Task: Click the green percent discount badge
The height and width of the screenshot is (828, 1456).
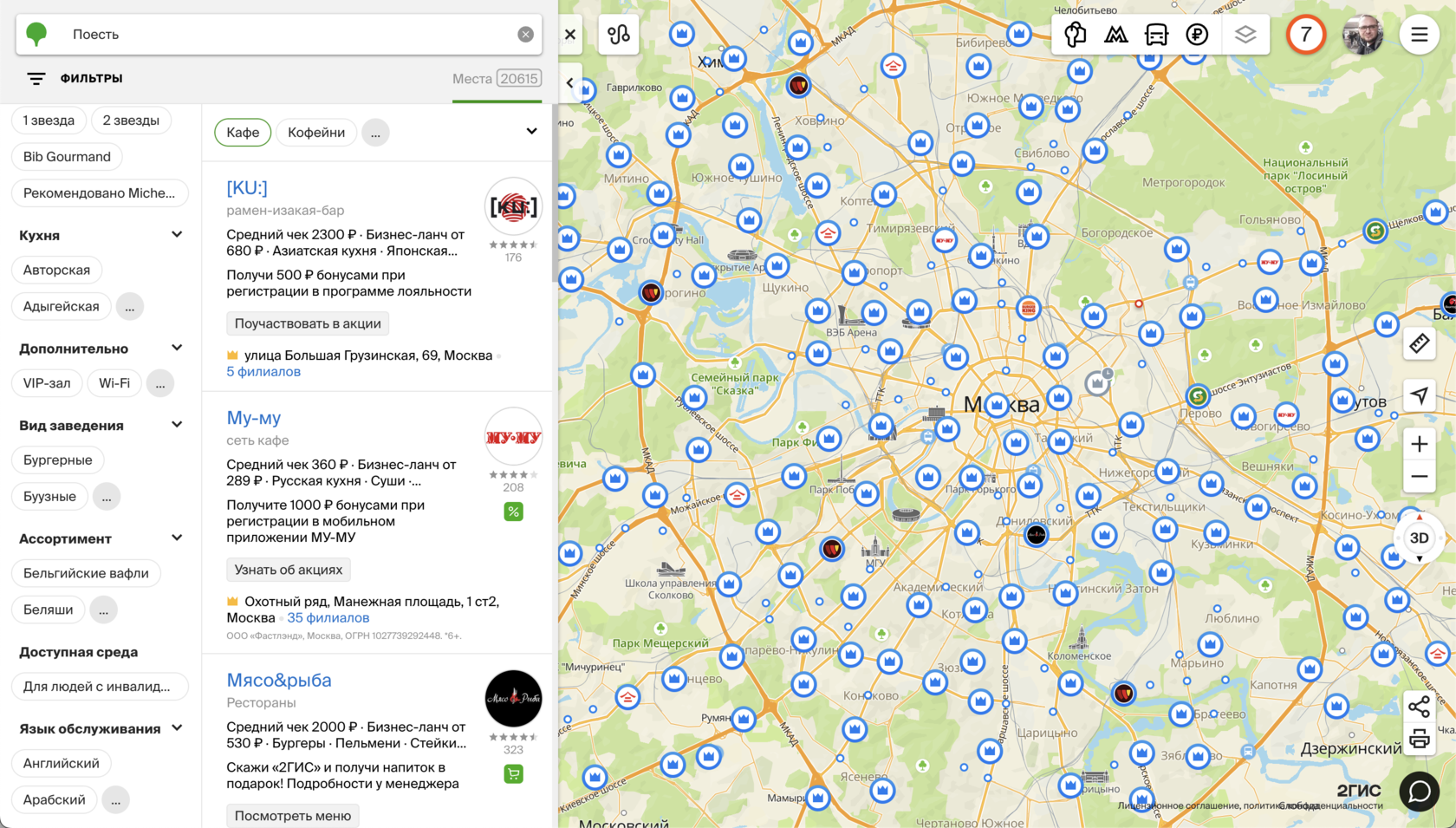Action: click(513, 512)
